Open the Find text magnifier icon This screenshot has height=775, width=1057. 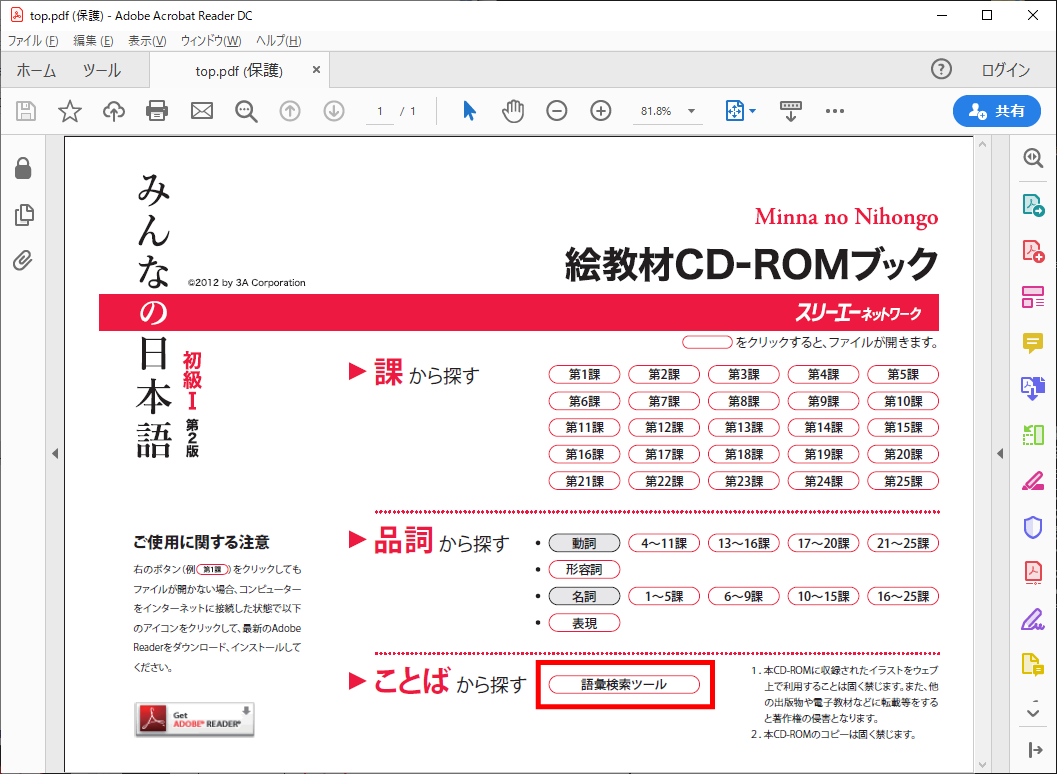(246, 111)
